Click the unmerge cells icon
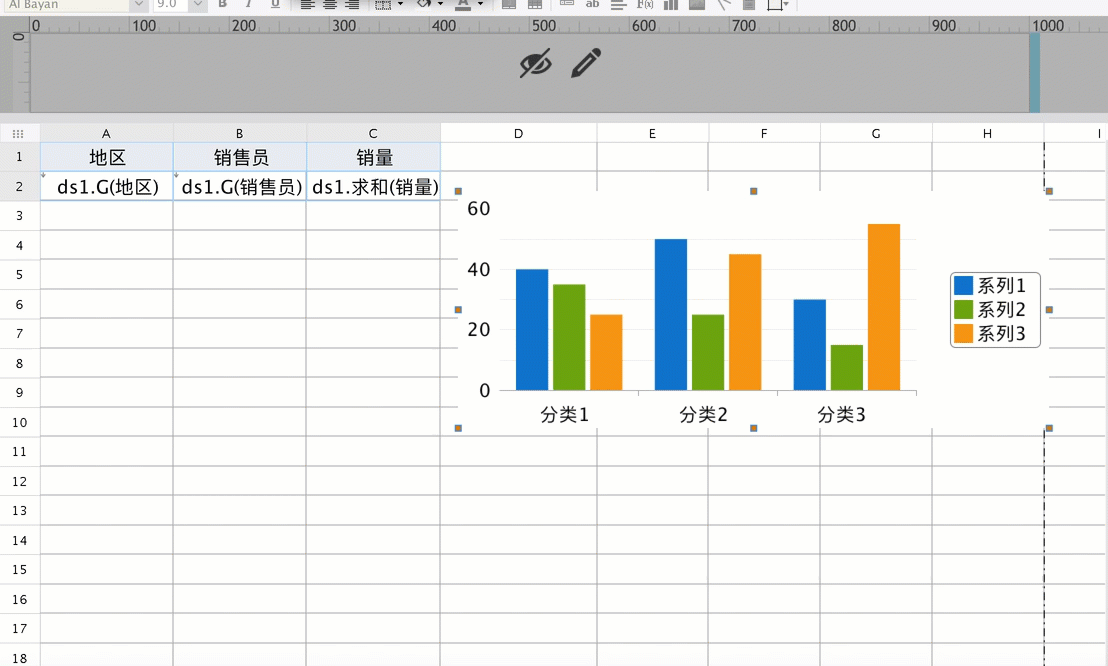Viewport: 1108px width, 666px height. point(535,4)
